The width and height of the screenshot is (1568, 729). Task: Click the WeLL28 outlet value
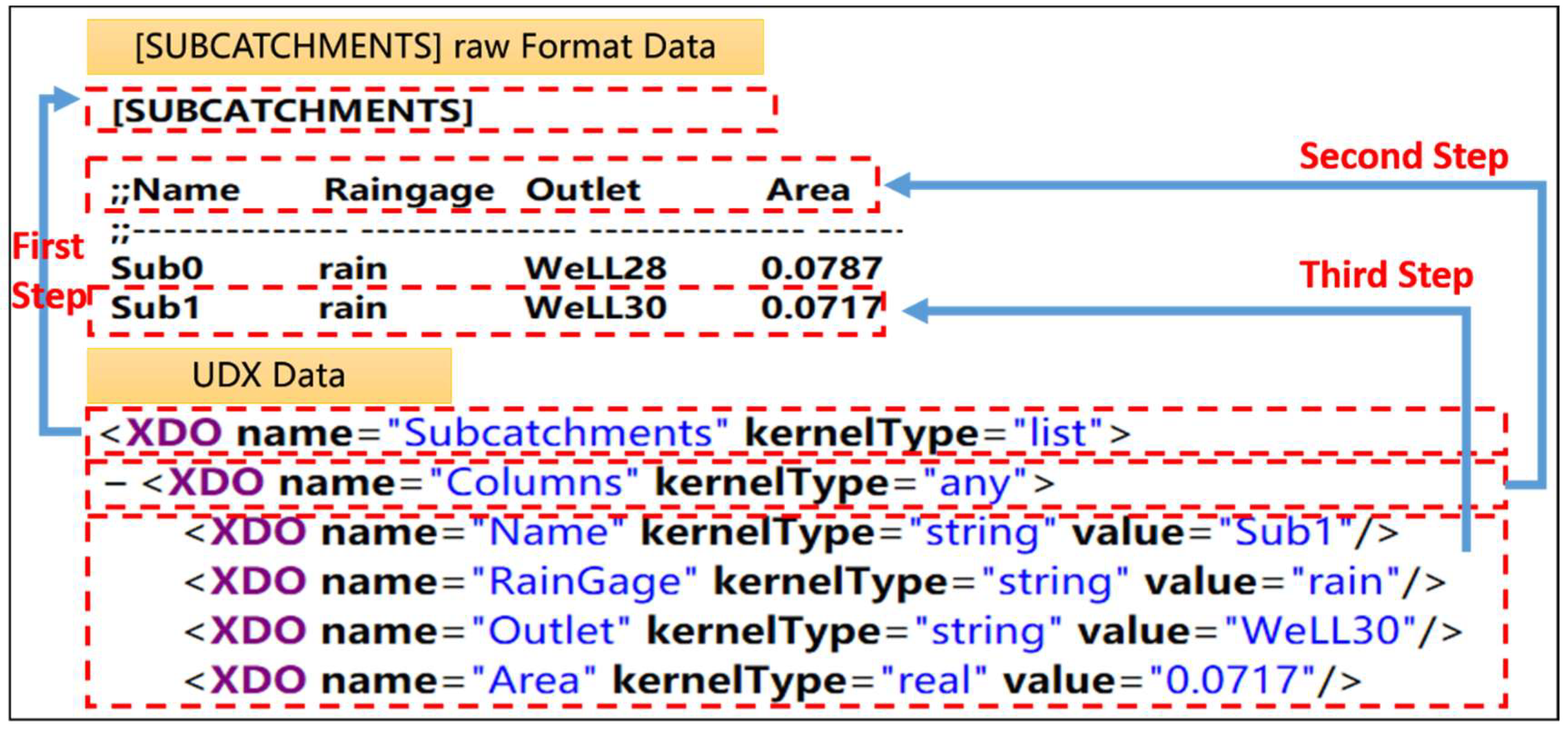click(595, 268)
